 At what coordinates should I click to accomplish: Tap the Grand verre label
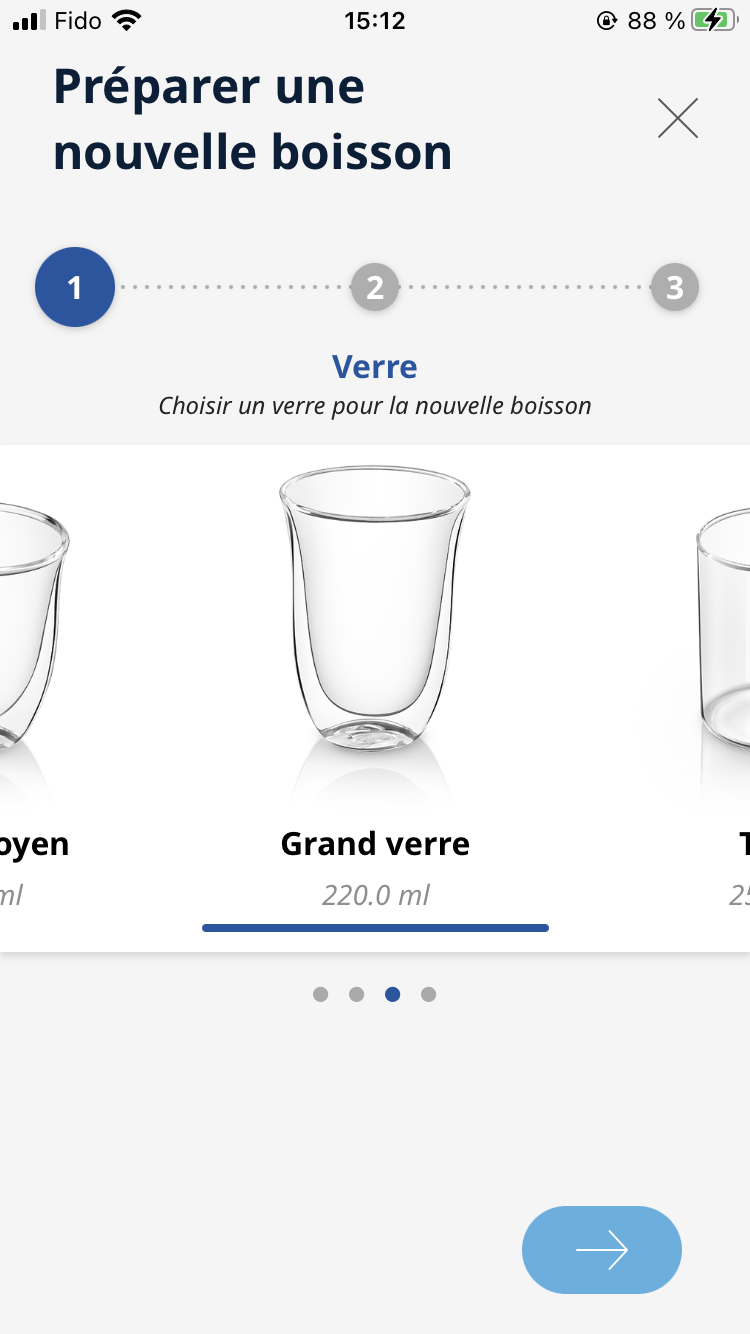tap(375, 844)
